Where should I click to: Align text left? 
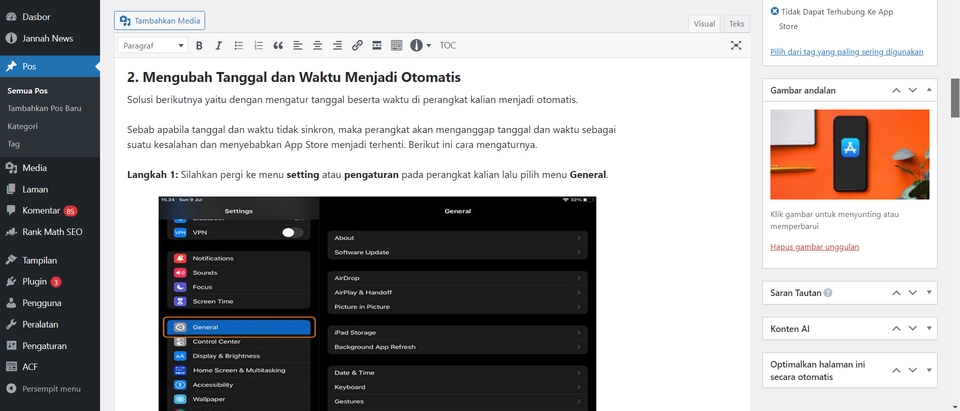pos(298,45)
